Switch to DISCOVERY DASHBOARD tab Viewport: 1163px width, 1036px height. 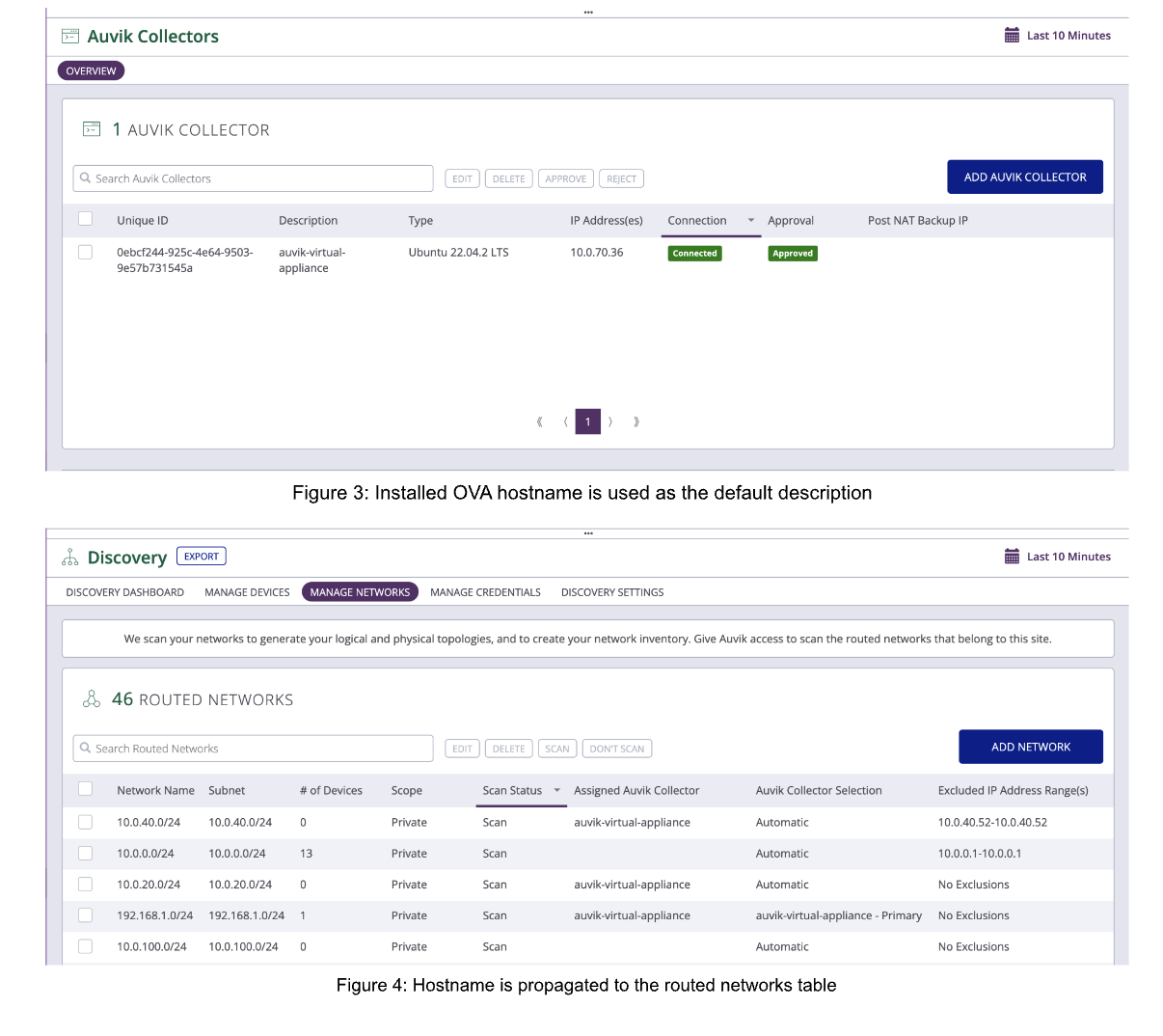click(x=125, y=592)
